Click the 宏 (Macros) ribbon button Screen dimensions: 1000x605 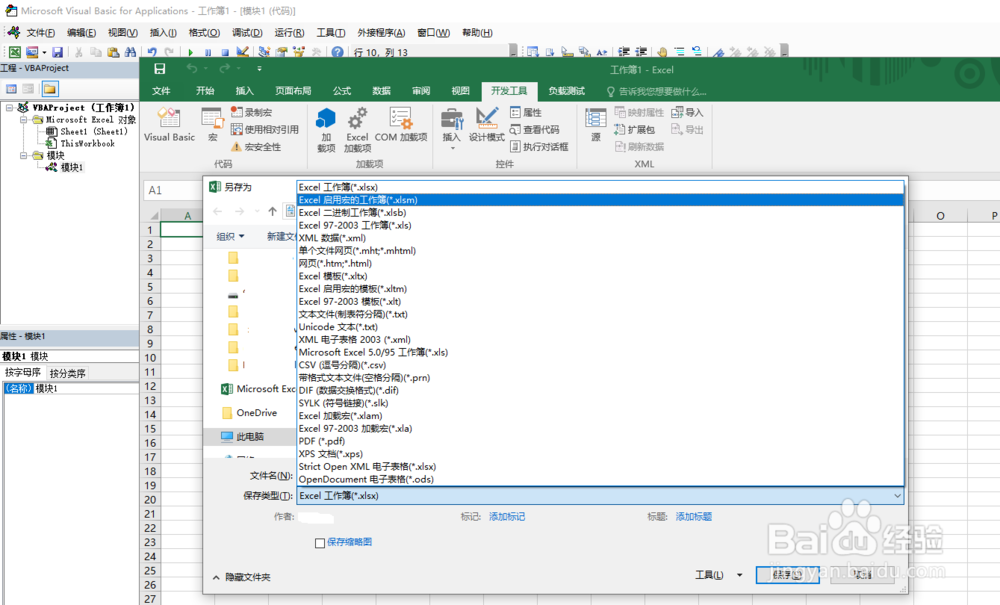coord(212,125)
